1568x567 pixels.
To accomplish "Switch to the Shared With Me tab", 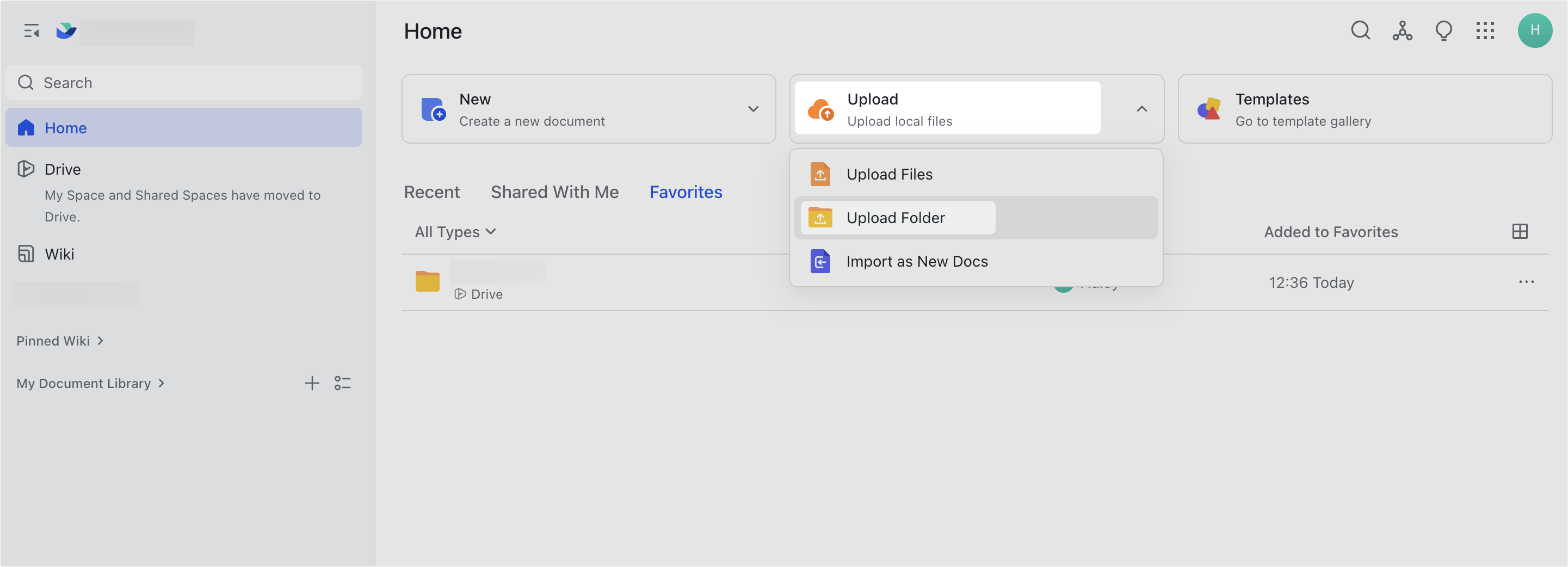I will point(554,193).
